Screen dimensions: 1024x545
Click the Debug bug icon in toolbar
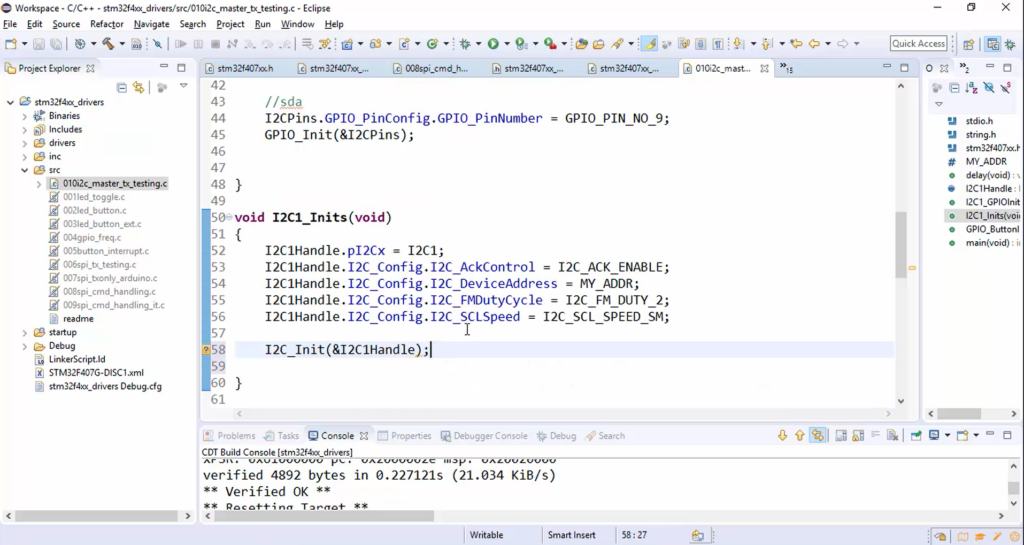pyautogui.click(x=465, y=44)
